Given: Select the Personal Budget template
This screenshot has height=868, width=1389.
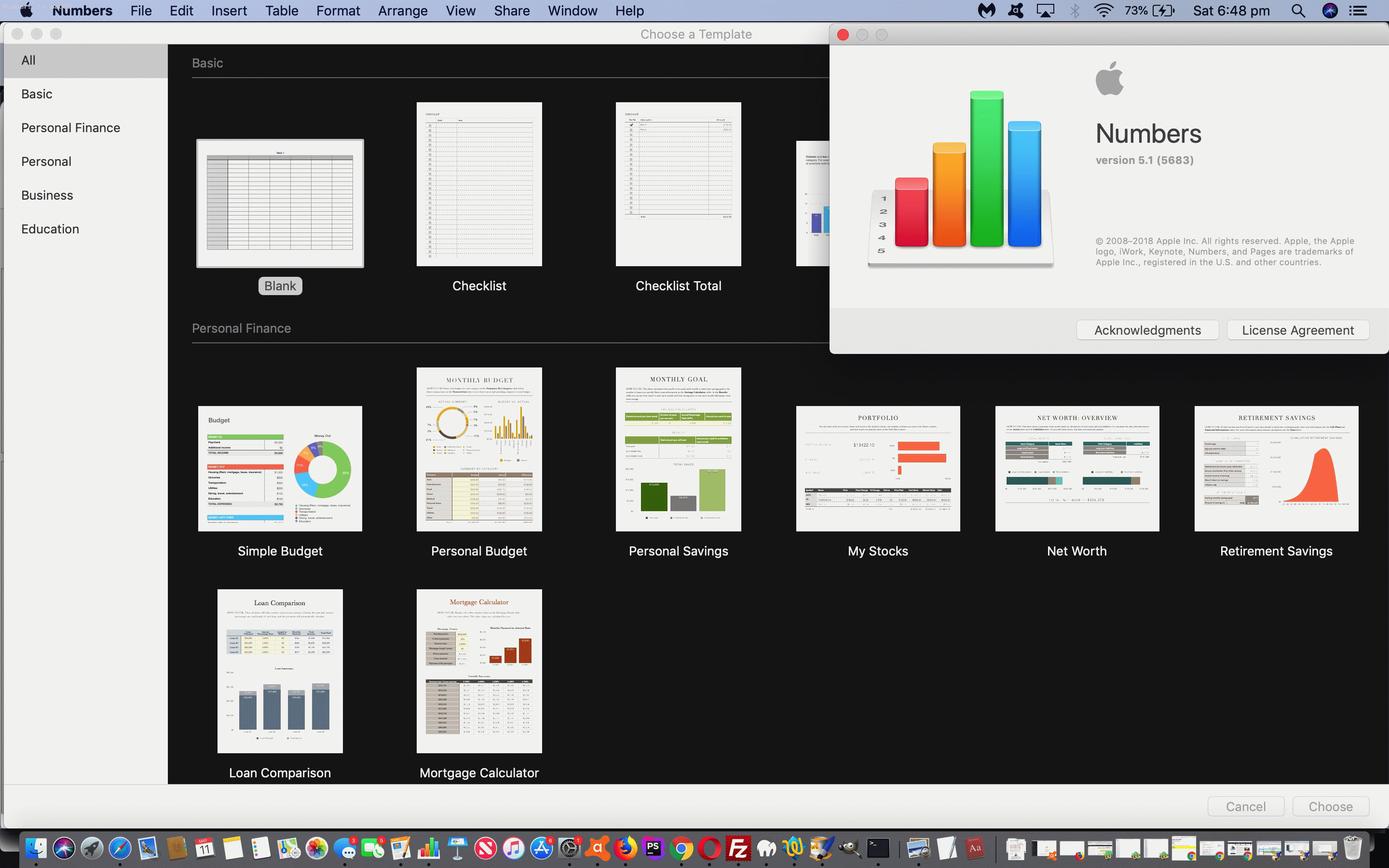Looking at the screenshot, I should 479,449.
